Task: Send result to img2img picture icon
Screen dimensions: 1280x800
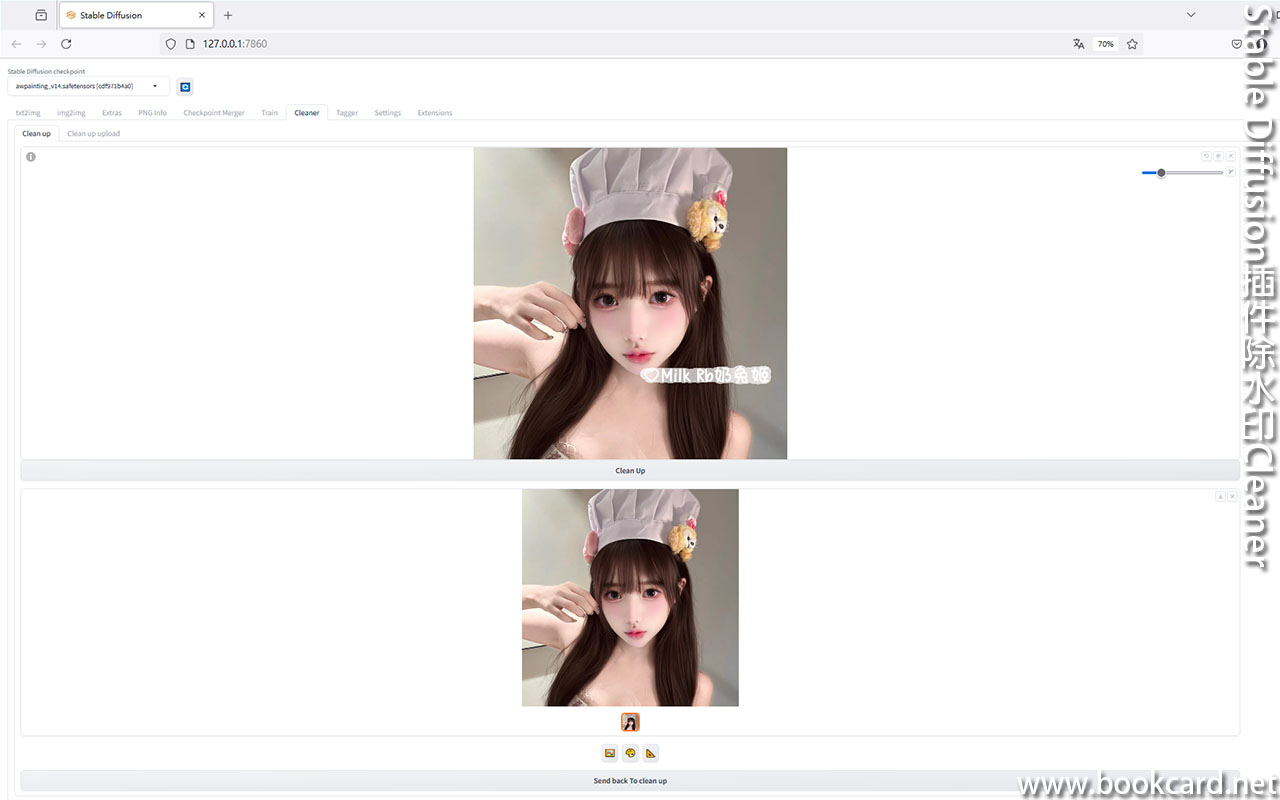Action: pyautogui.click(x=609, y=753)
